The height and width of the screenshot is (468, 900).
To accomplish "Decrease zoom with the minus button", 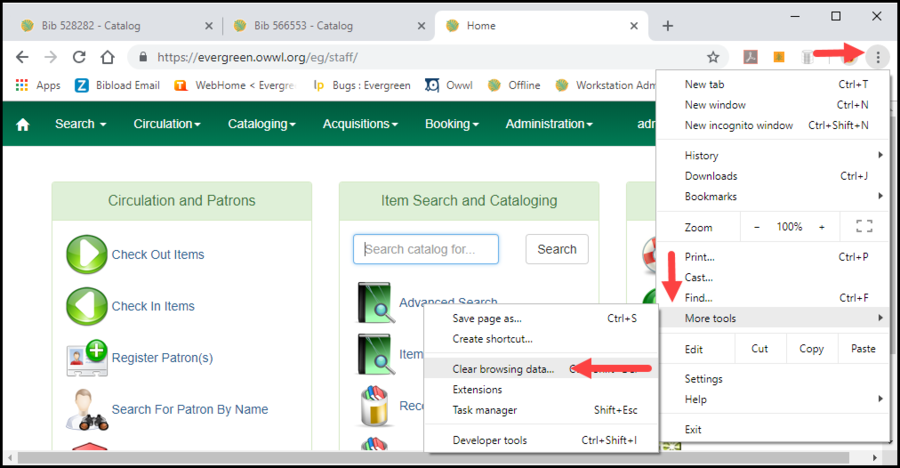I will click(x=757, y=227).
